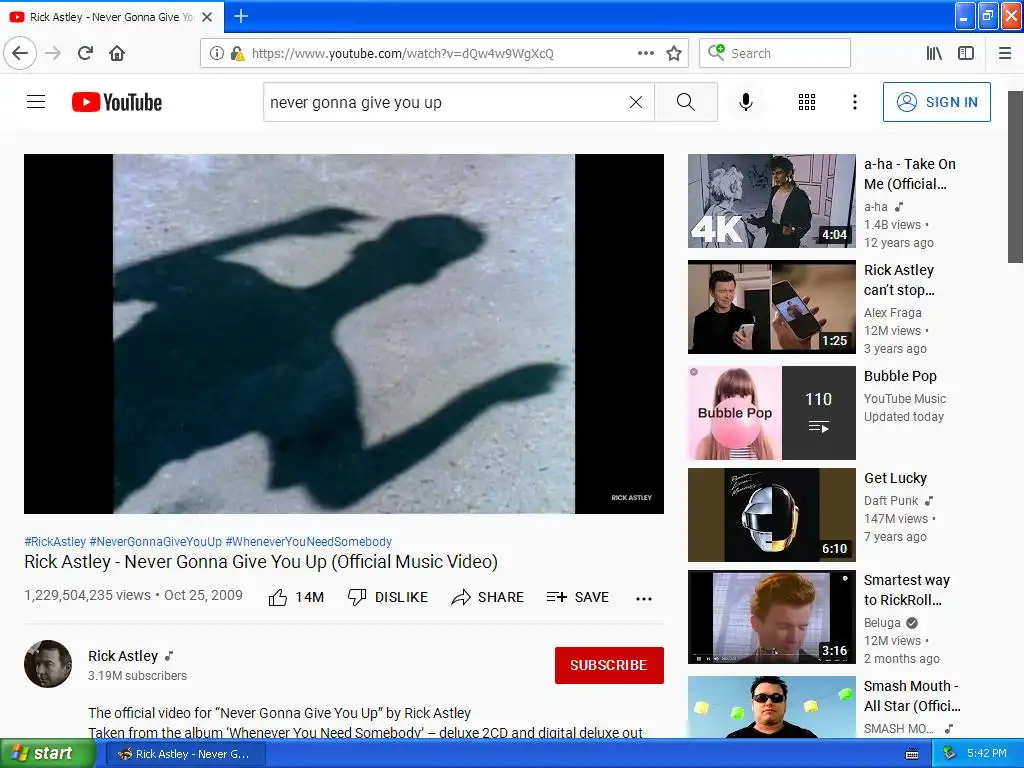
Task: Open Smartest way to RickRoll title
Action: point(906,590)
